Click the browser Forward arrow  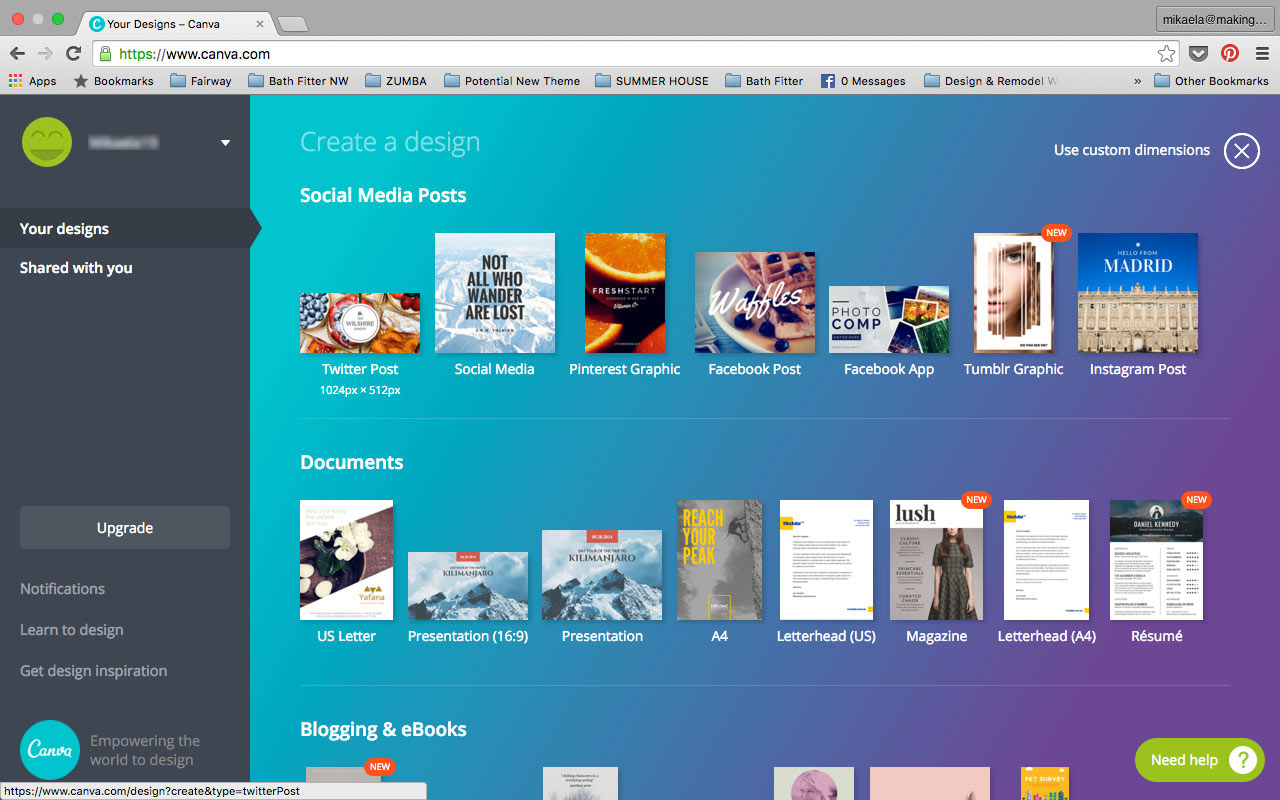(x=45, y=54)
